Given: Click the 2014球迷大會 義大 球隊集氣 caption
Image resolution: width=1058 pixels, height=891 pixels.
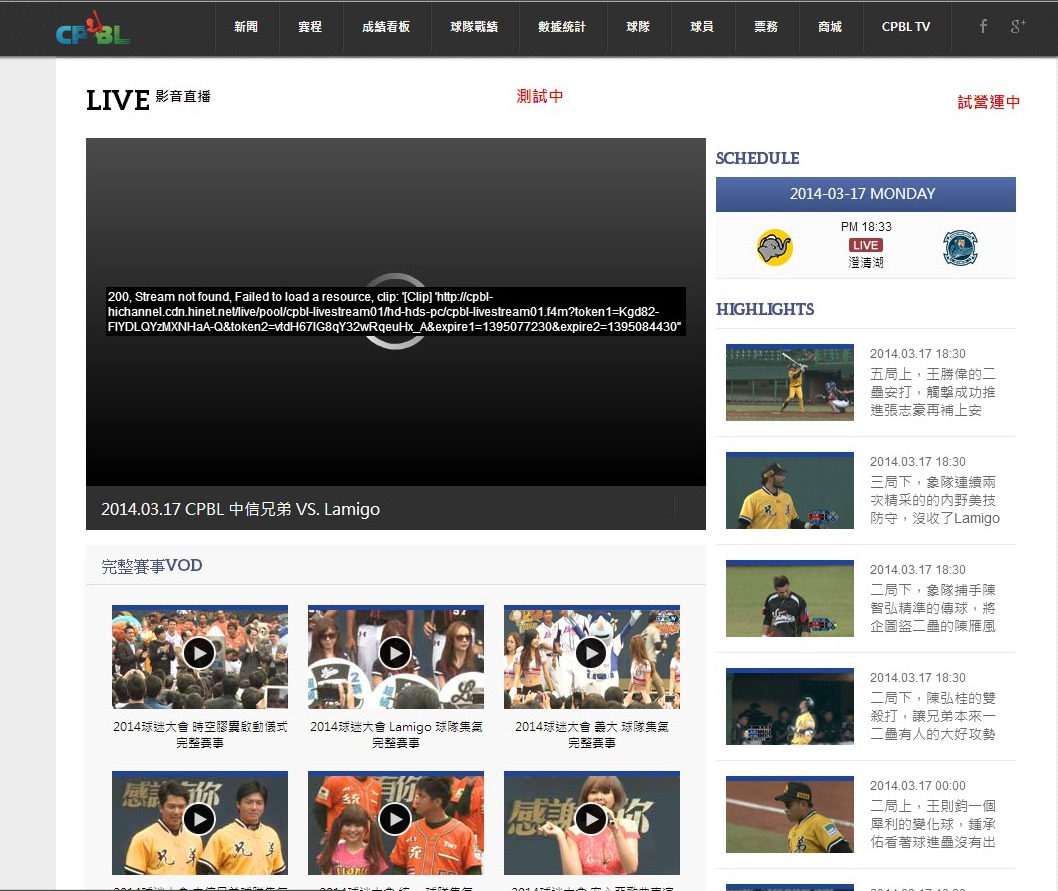Looking at the screenshot, I should 592,734.
